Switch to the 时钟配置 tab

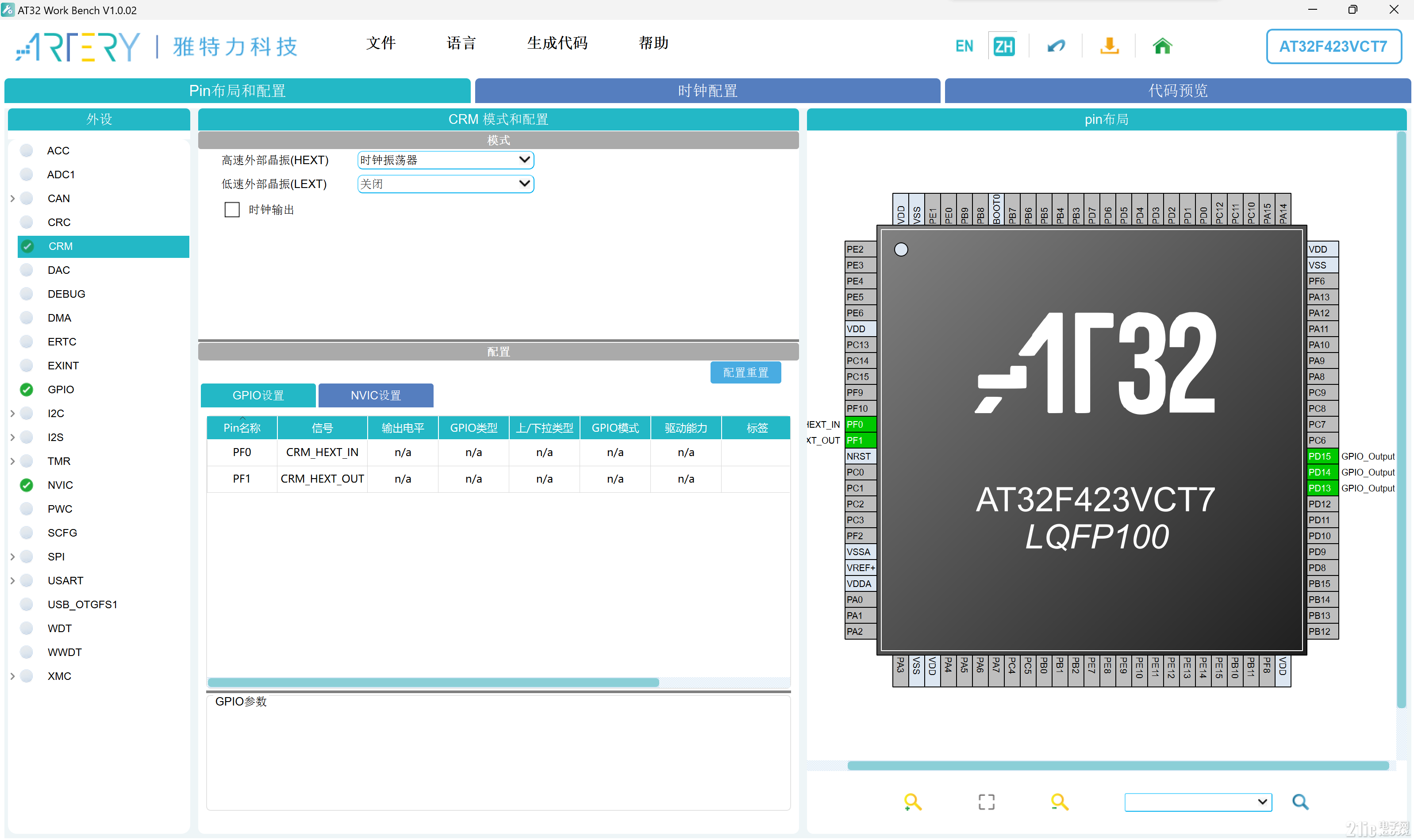pyautogui.click(x=707, y=91)
